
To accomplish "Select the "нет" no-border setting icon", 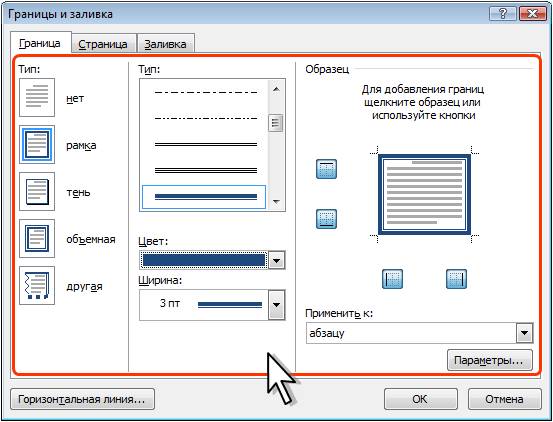I will 37,98.
